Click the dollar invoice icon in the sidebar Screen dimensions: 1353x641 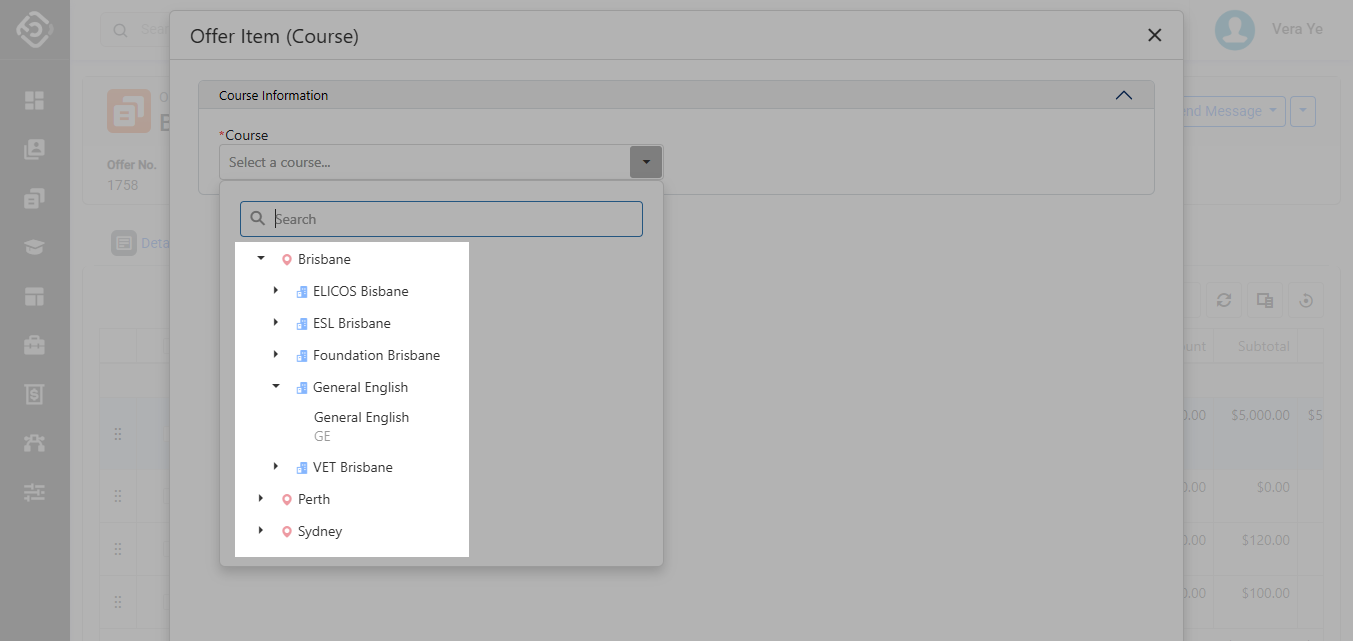[35, 394]
